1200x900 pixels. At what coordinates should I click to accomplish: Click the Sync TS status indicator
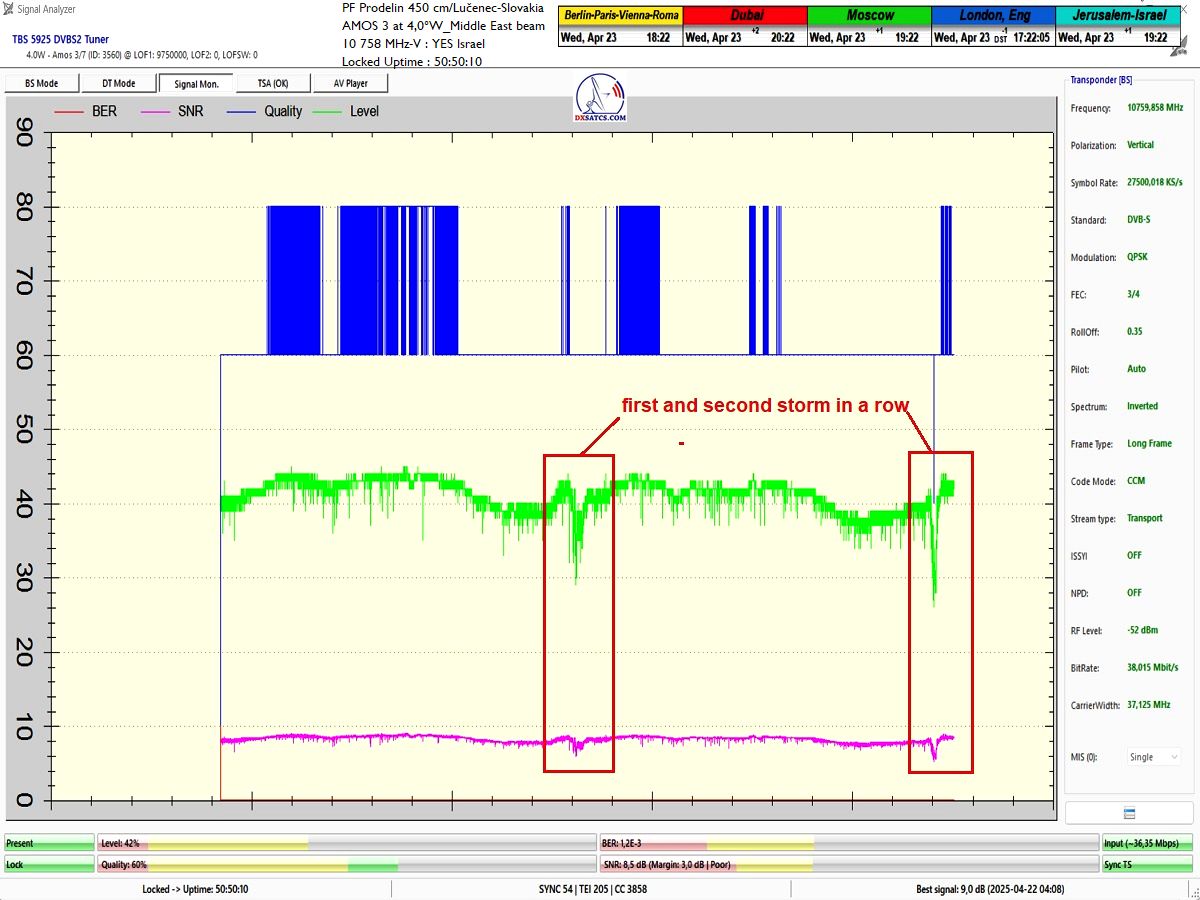pyautogui.click(x=1148, y=864)
